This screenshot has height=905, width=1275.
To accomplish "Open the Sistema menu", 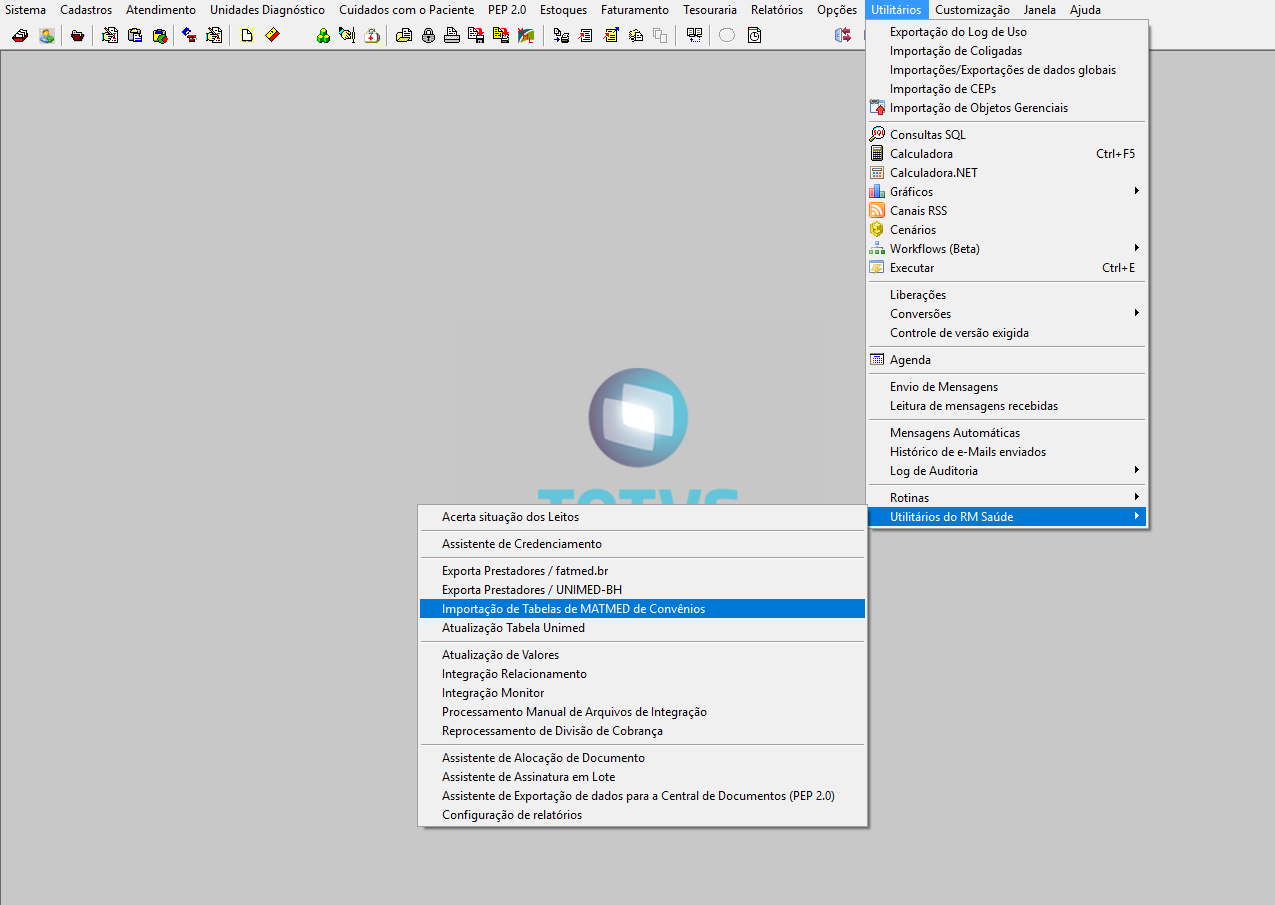I will tap(25, 10).
